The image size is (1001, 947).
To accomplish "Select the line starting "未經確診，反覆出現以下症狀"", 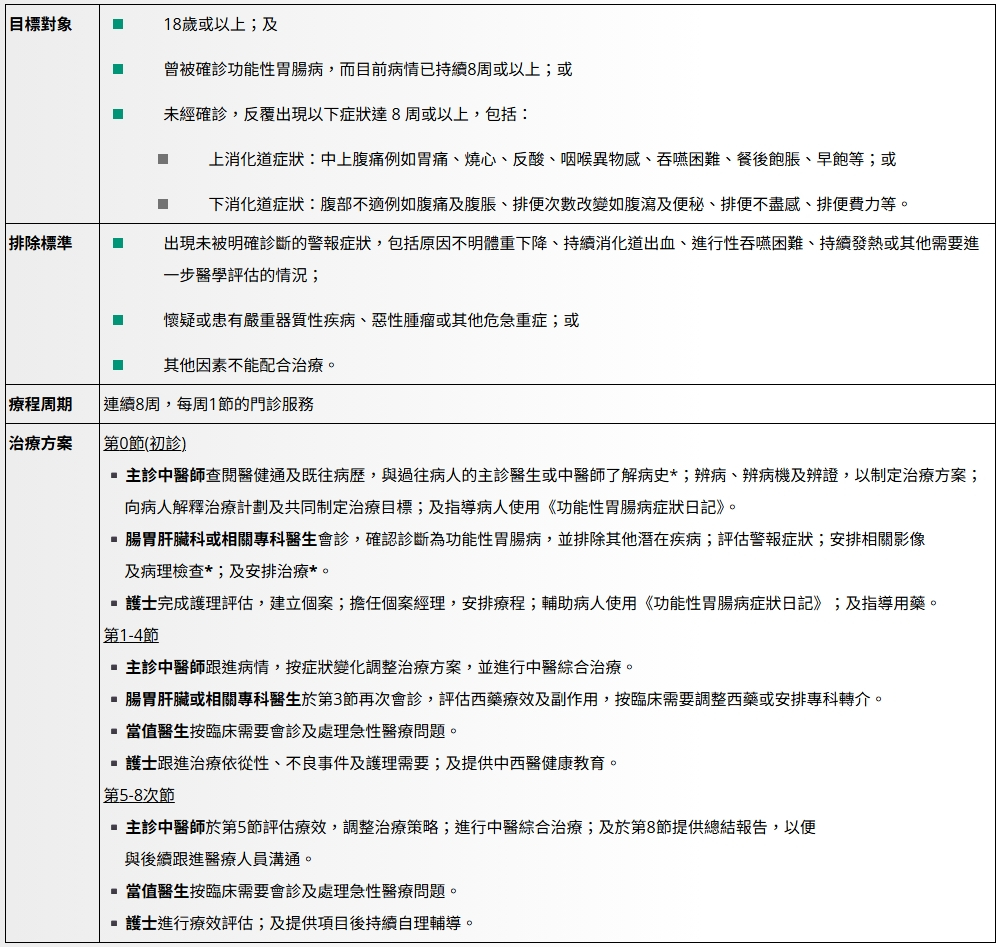I will pos(347,114).
